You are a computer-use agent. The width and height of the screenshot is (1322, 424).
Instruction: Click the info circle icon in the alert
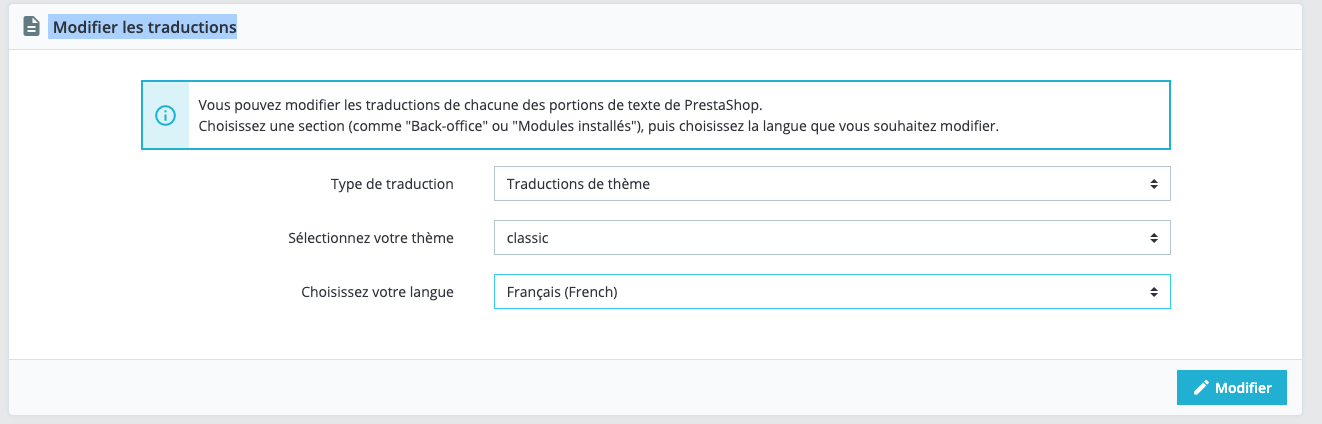165,115
